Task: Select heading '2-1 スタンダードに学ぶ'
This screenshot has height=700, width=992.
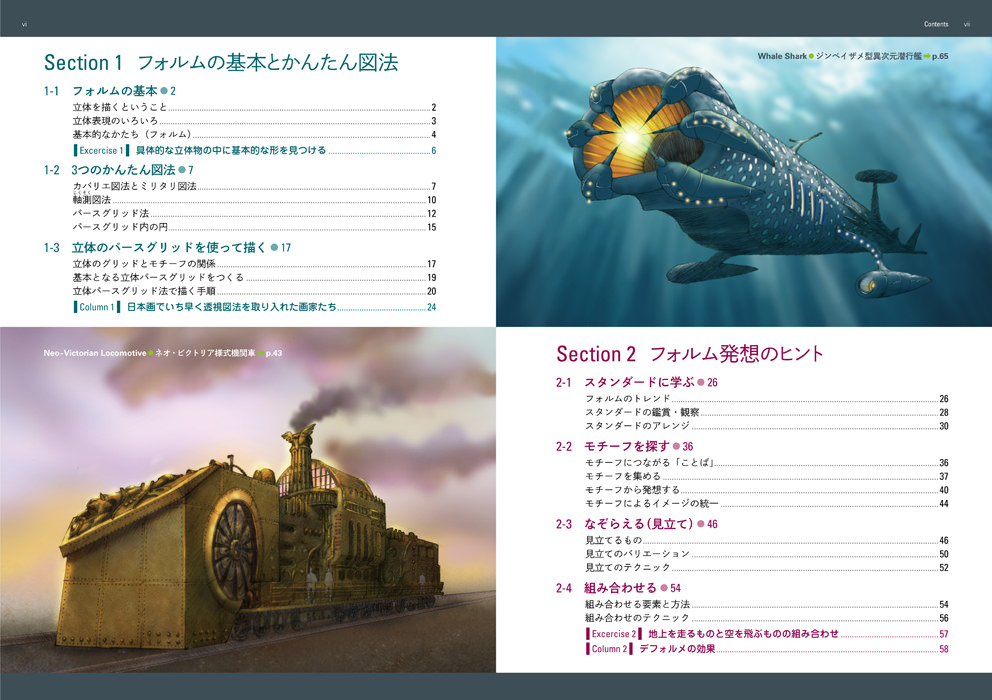Action: tap(636, 382)
